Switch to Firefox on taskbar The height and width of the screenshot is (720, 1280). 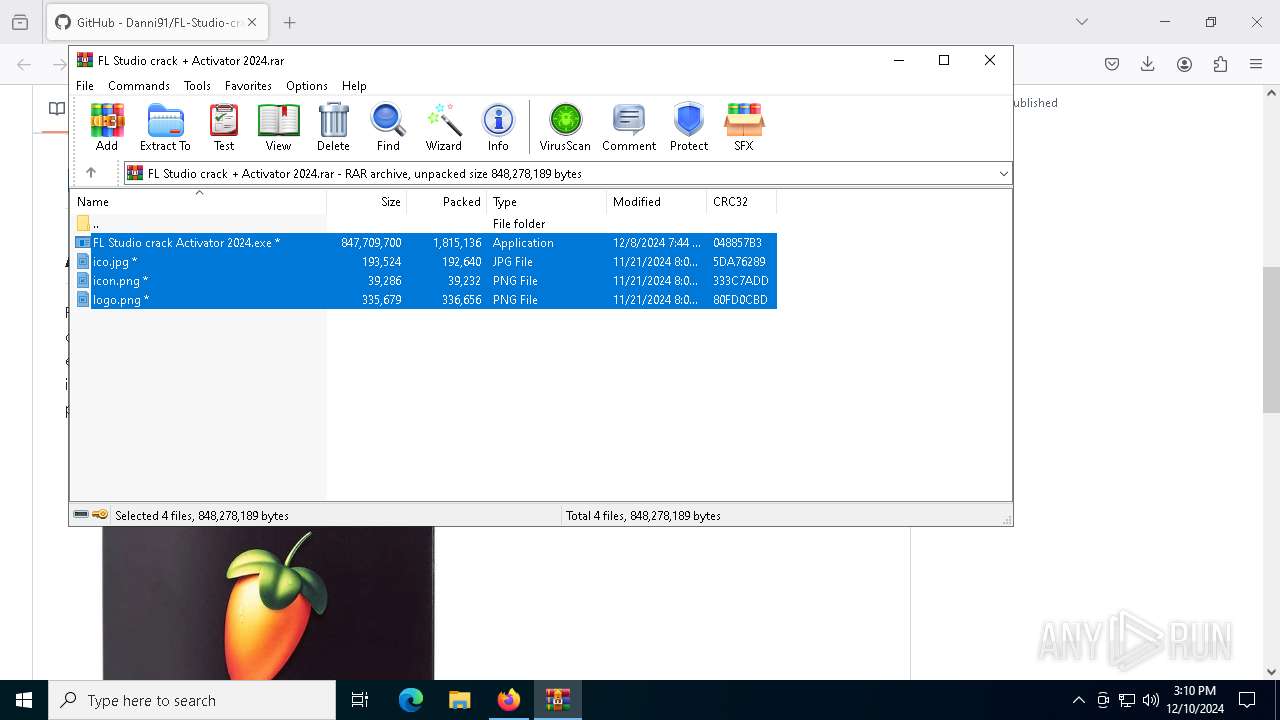(x=509, y=700)
